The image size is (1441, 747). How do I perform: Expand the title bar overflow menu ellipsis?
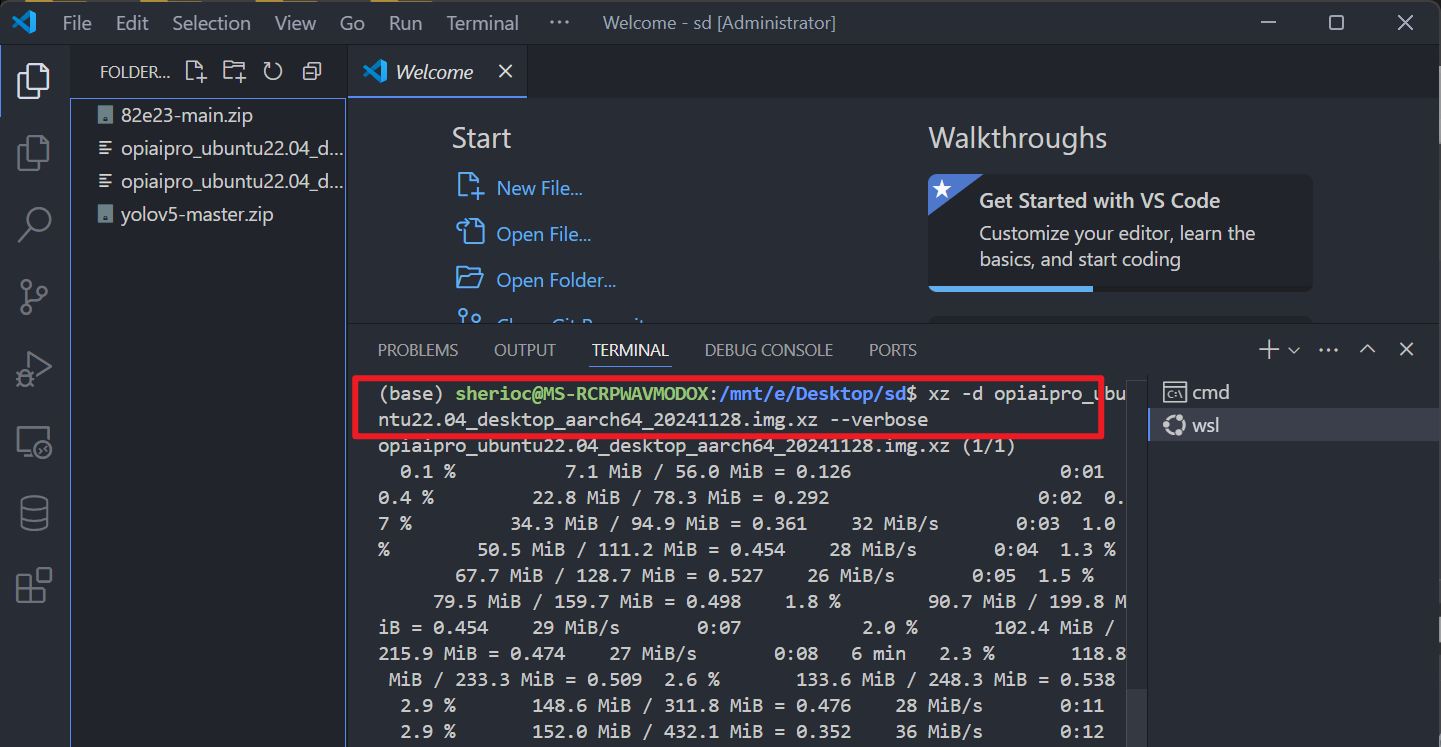point(559,22)
